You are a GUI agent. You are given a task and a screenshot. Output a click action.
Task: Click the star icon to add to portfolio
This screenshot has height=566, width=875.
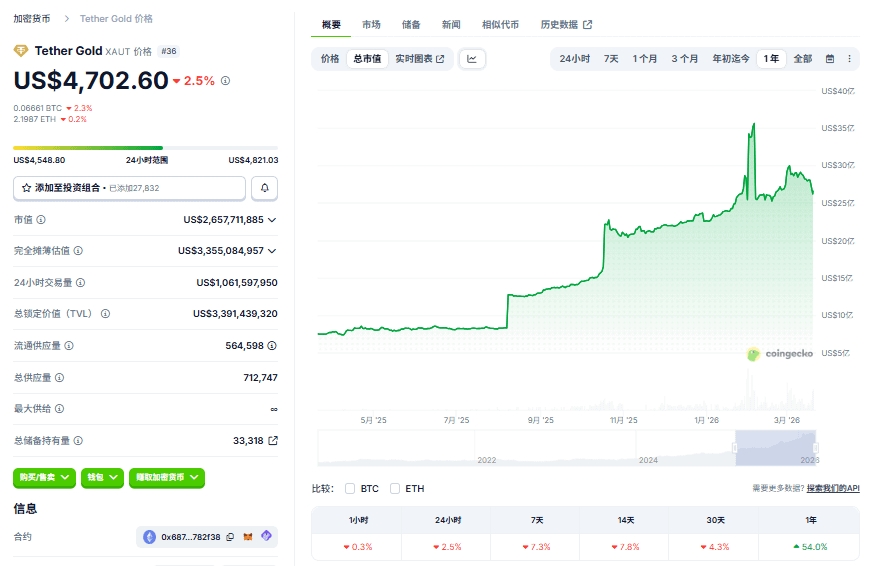pyautogui.click(x=26, y=188)
